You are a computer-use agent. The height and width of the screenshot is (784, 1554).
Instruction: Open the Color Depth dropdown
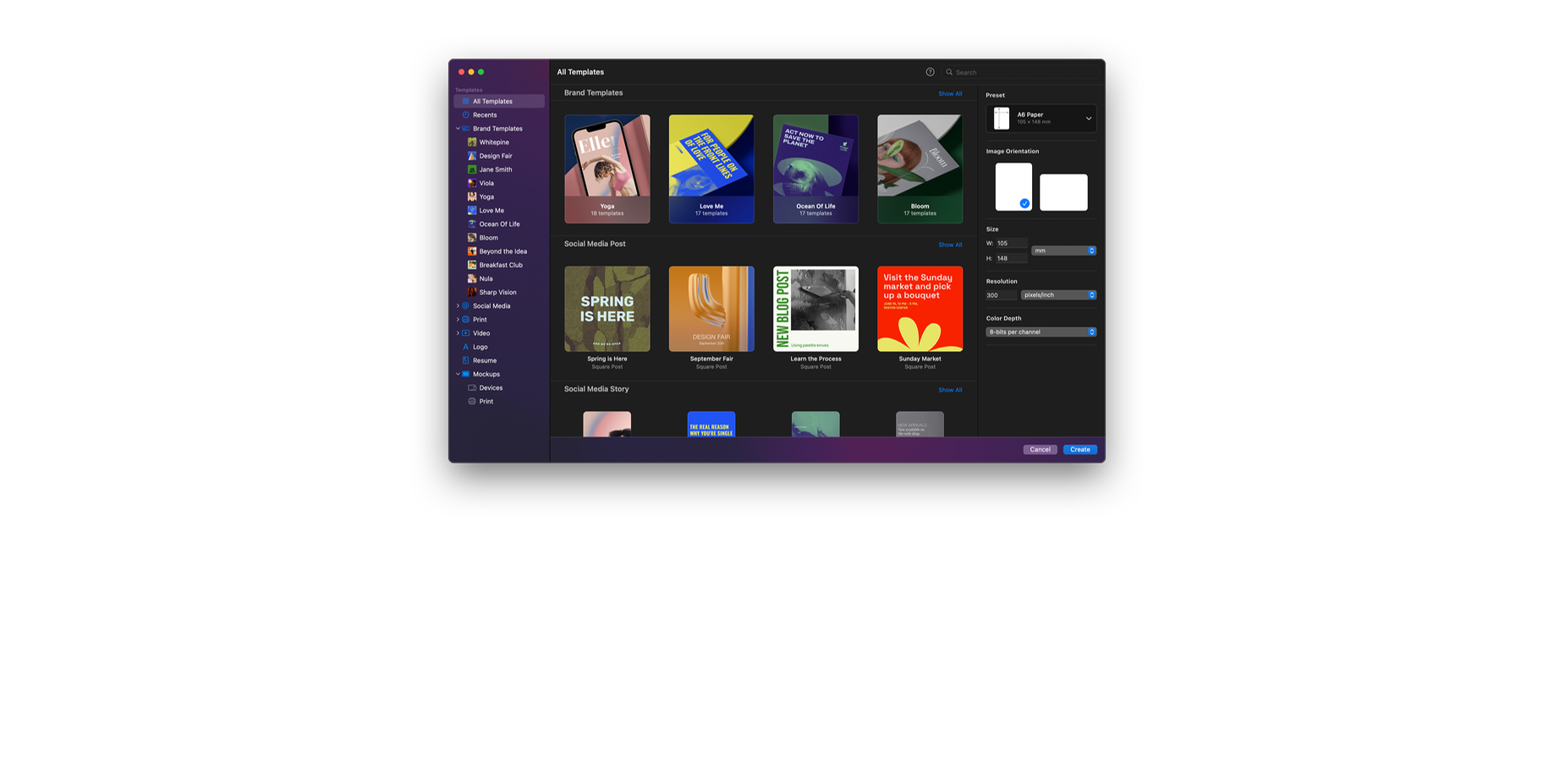click(1041, 332)
